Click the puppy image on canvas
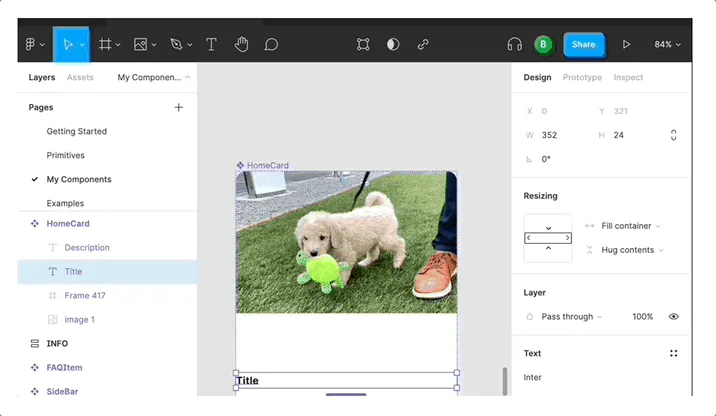 (x=346, y=242)
